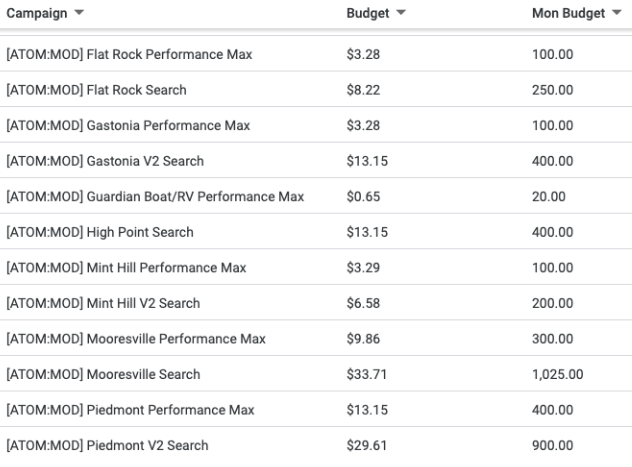Image resolution: width=632 pixels, height=467 pixels.
Task: Click the 900.00 monthly budget cell
Action: pos(553,445)
